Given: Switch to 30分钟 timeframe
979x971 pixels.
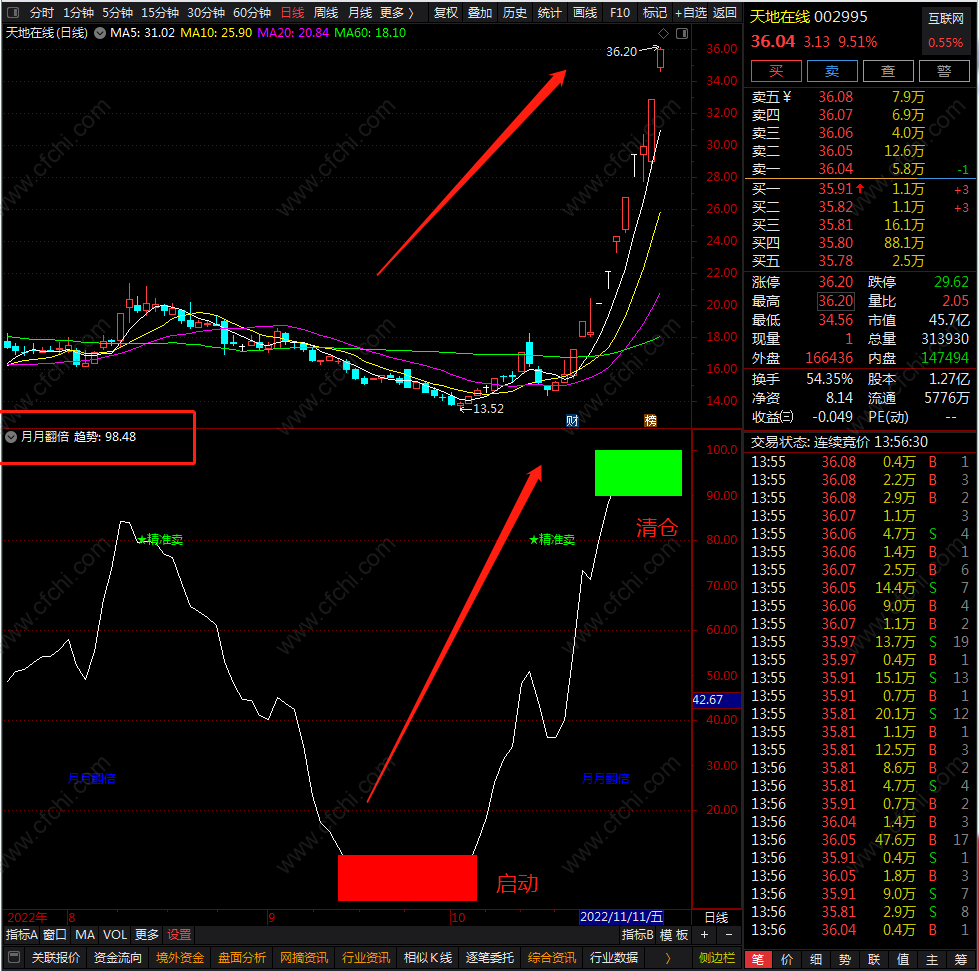Looking at the screenshot, I should tap(206, 12).
